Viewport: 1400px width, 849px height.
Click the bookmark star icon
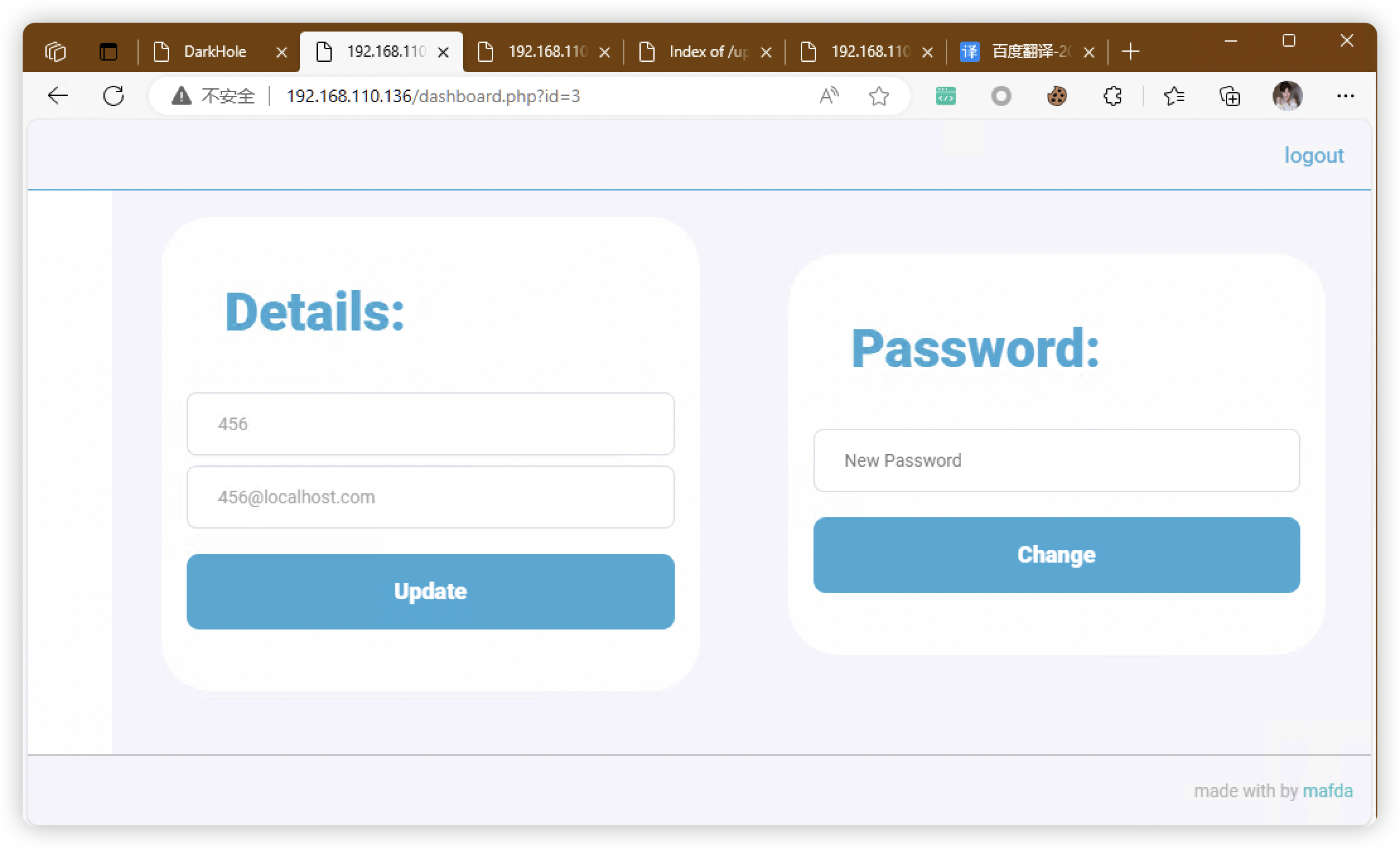878,97
